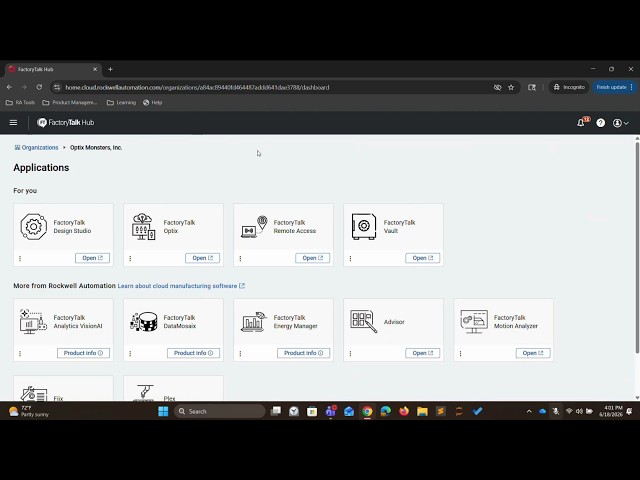Screen dimensions: 640x480
Task: Open Learn about cloud manufacturing software link
Action: [181, 286]
